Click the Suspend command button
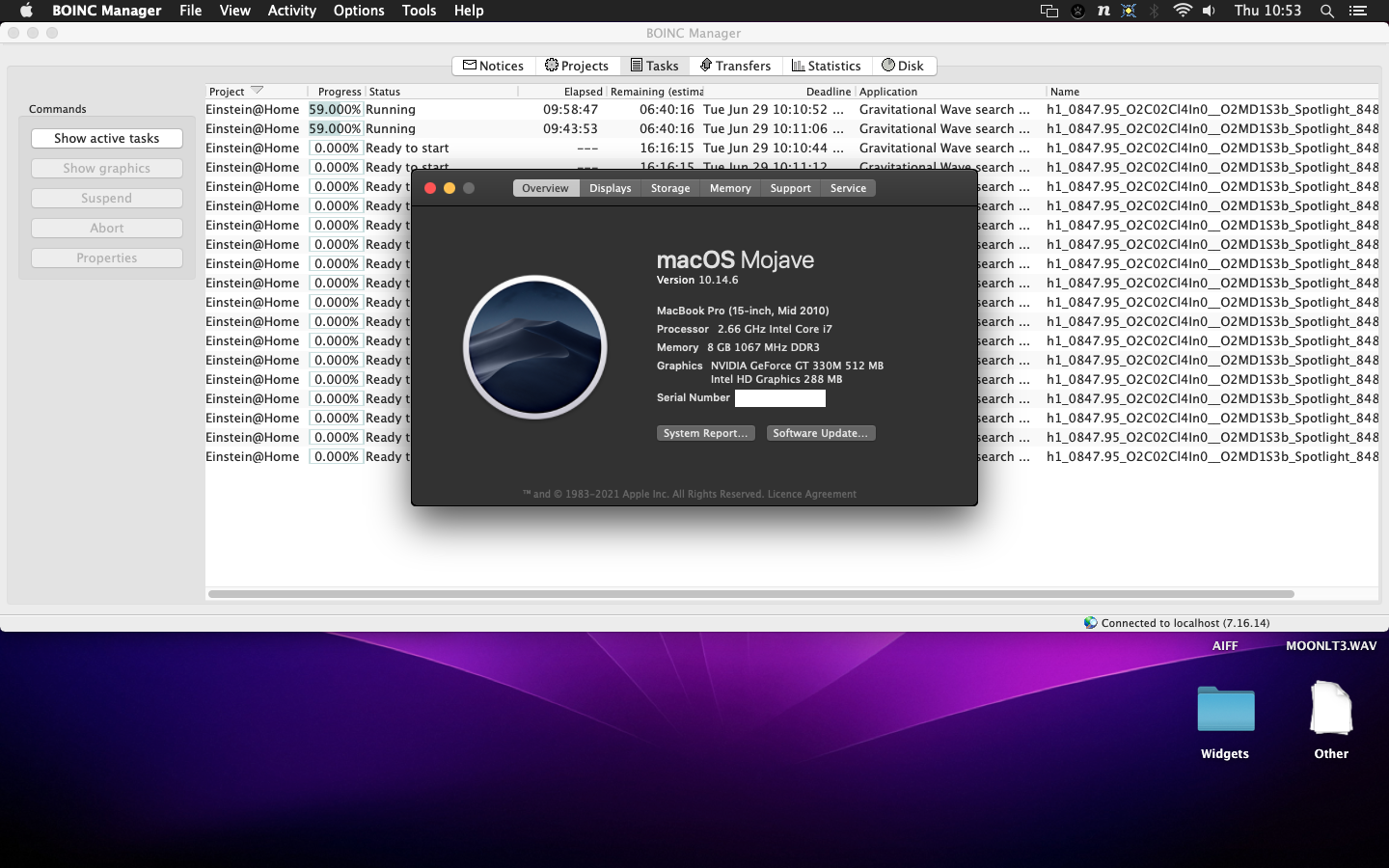This screenshot has width=1389, height=868. pos(107,198)
